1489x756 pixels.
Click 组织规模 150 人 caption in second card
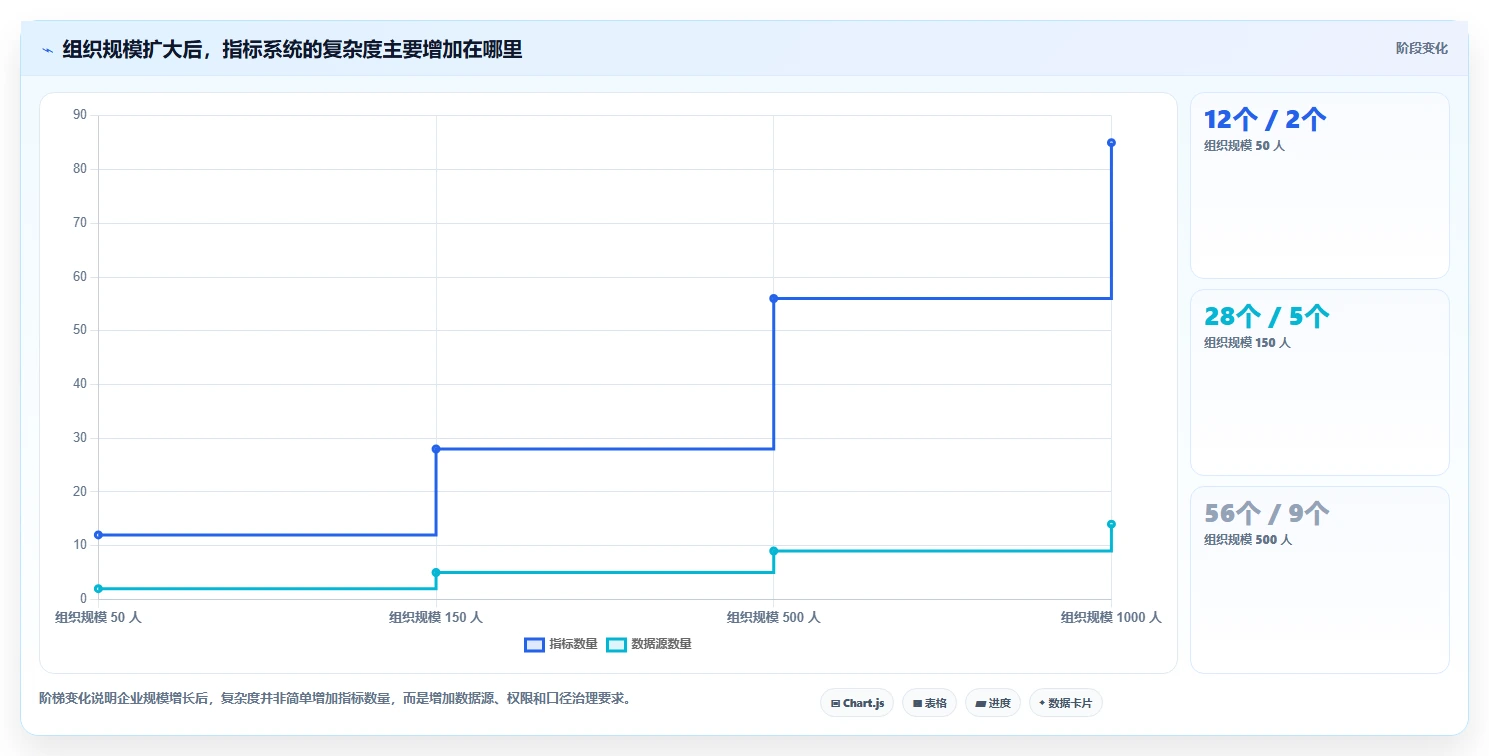1247,343
